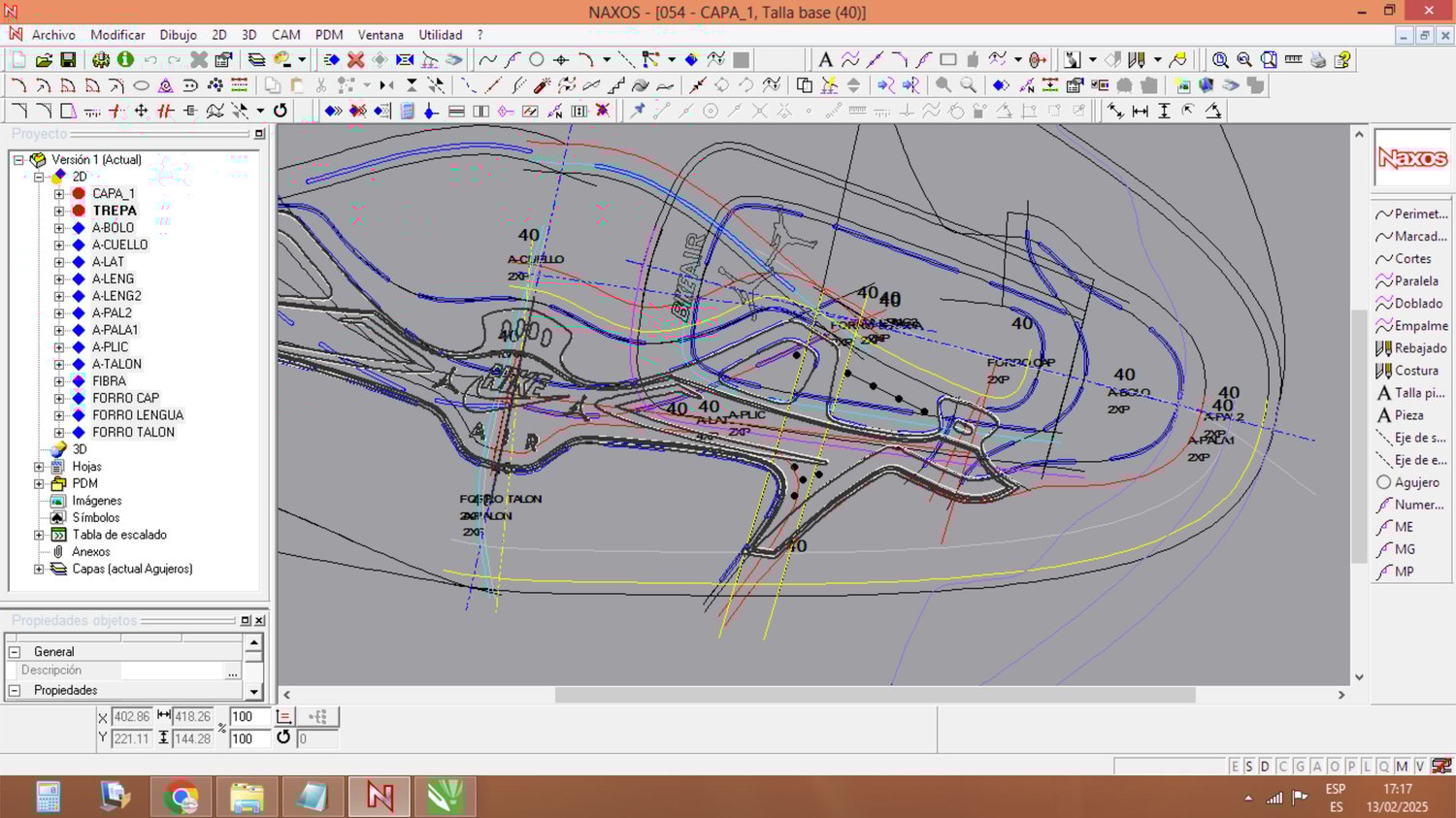Select the Rebajado line type
This screenshot has width=1456, height=818.
tap(1412, 348)
